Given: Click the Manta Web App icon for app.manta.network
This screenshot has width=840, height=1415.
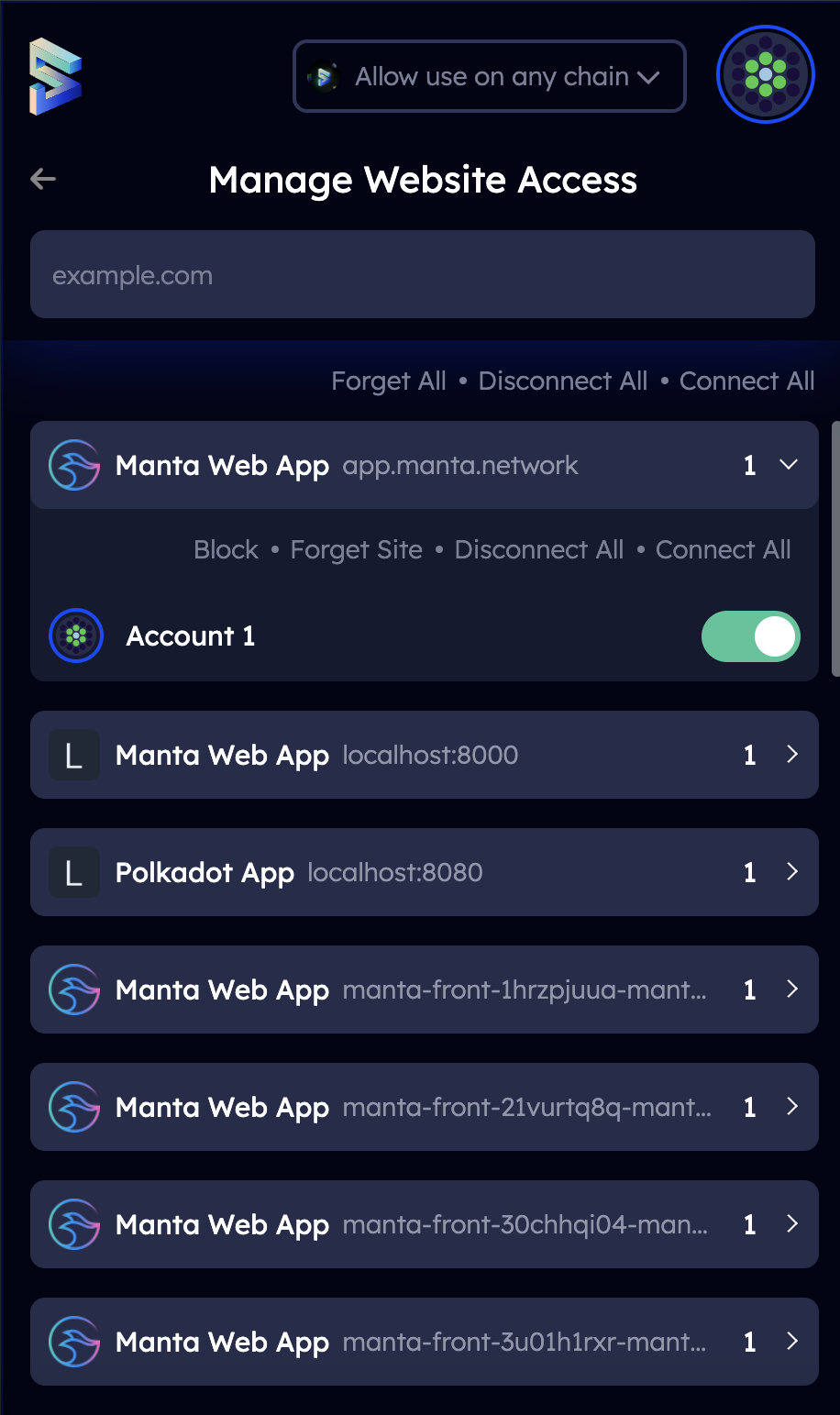Looking at the screenshot, I should click(74, 465).
